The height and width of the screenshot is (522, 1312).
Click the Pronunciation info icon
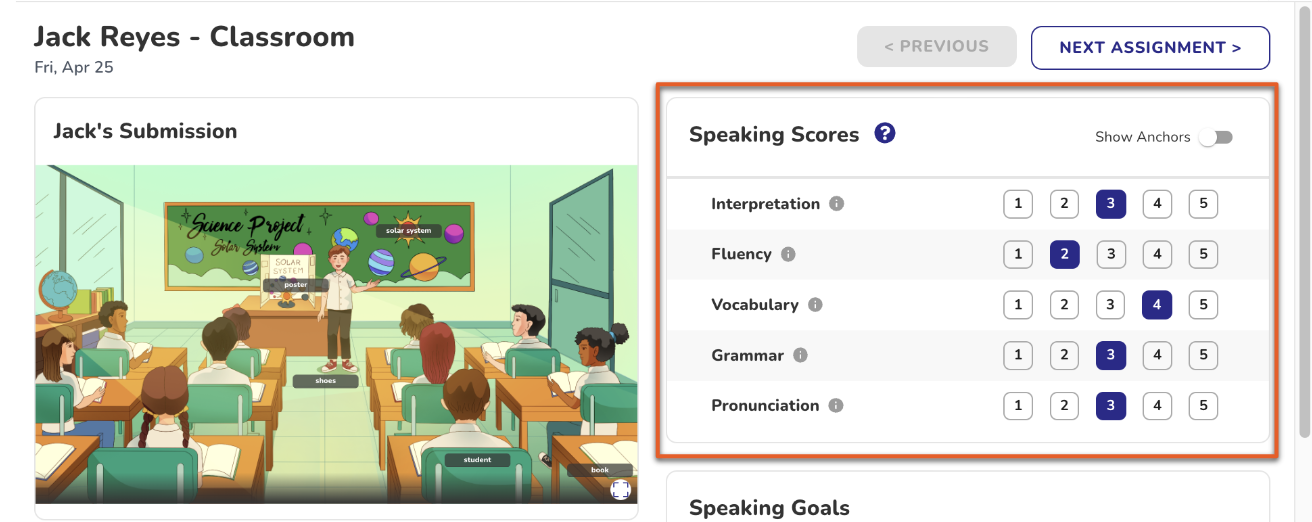(x=836, y=406)
